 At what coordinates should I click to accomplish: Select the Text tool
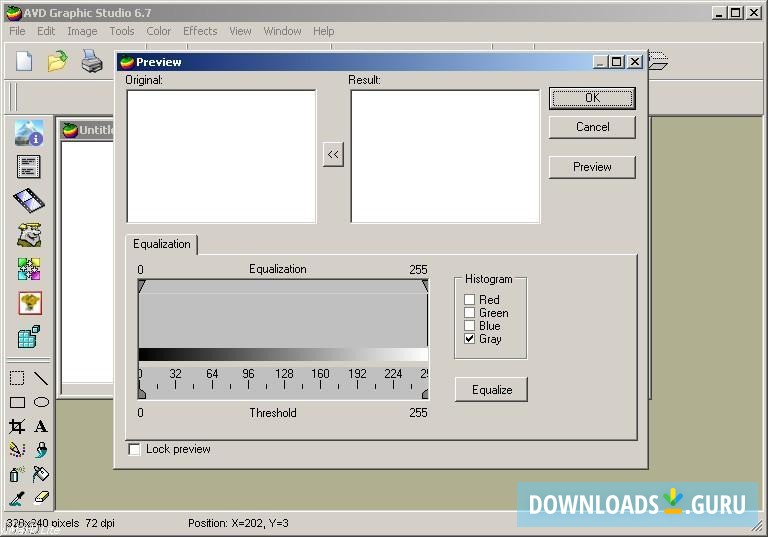41,426
